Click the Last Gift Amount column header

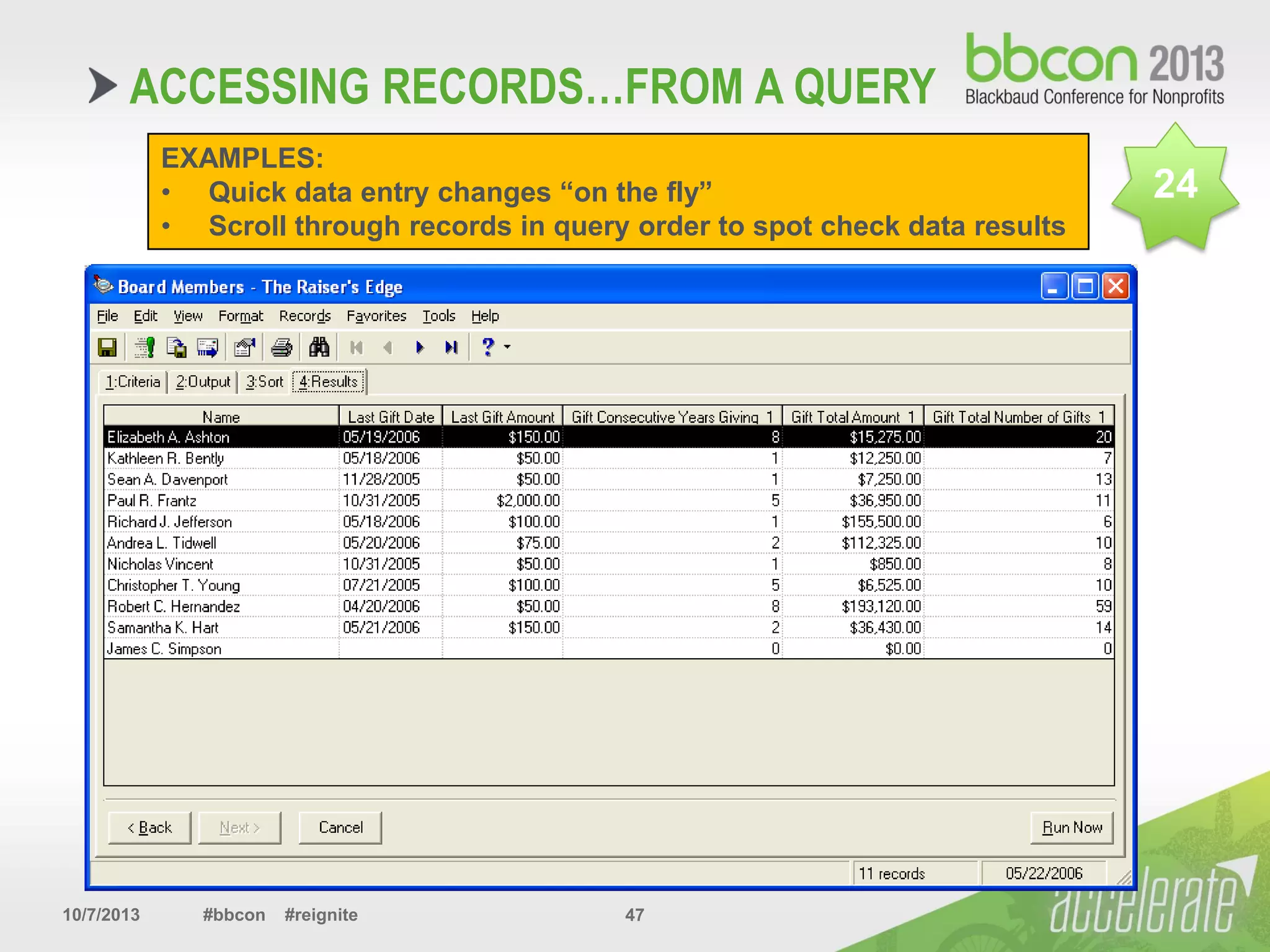pos(502,416)
